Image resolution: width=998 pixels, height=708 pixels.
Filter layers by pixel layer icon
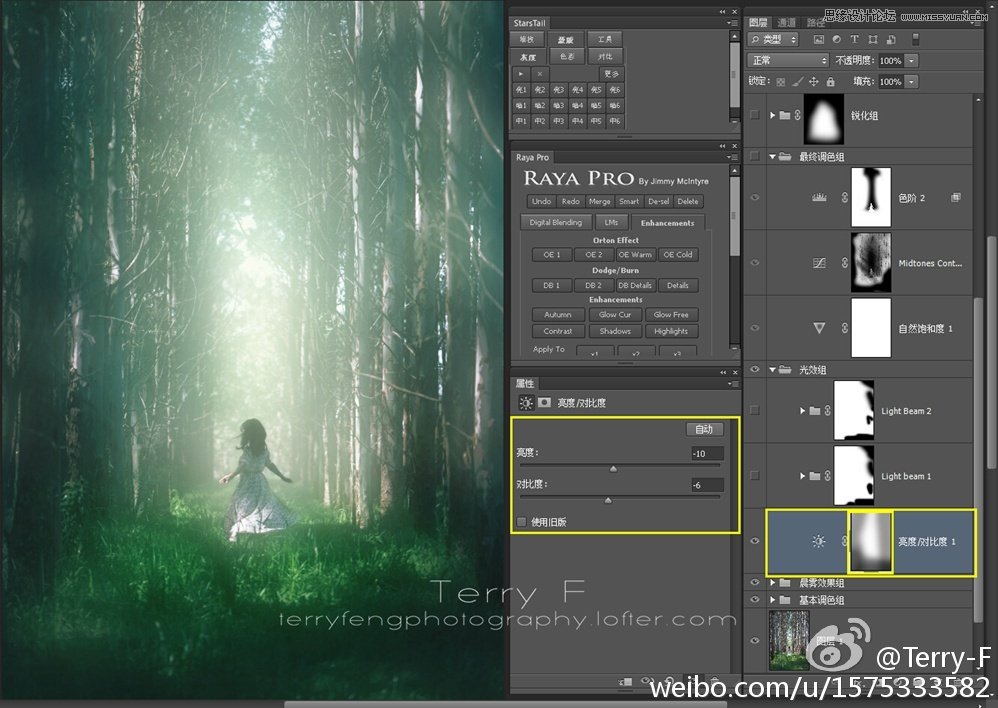(x=819, y=39)
